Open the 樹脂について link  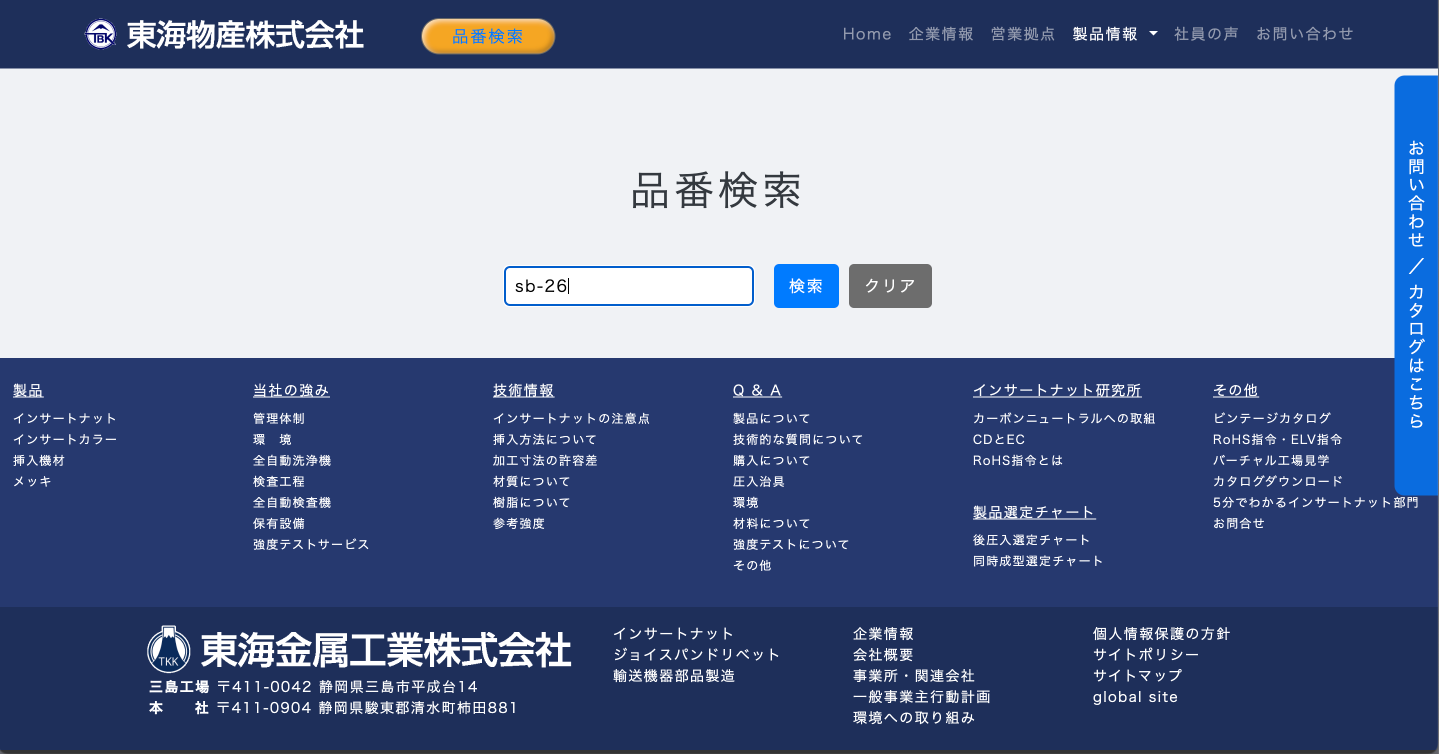click(532, 503)
